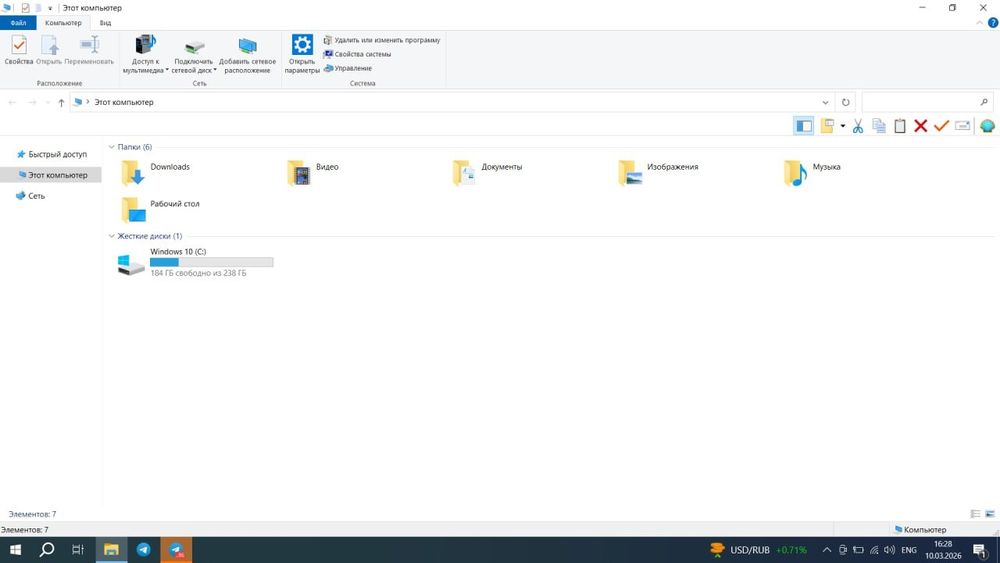1000x563 pixels.
Task: Go up one folder level using the up arrow
Action: coord(61,102)
